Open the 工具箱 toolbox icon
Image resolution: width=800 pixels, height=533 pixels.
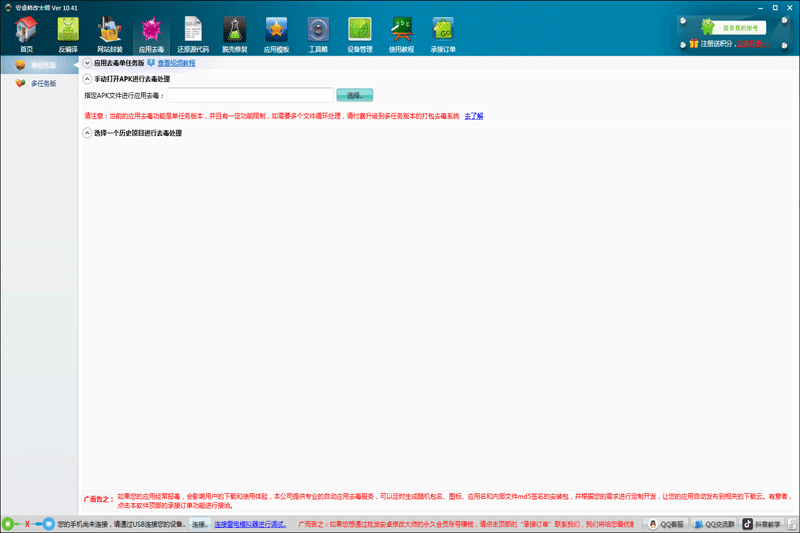click(318, 34)
